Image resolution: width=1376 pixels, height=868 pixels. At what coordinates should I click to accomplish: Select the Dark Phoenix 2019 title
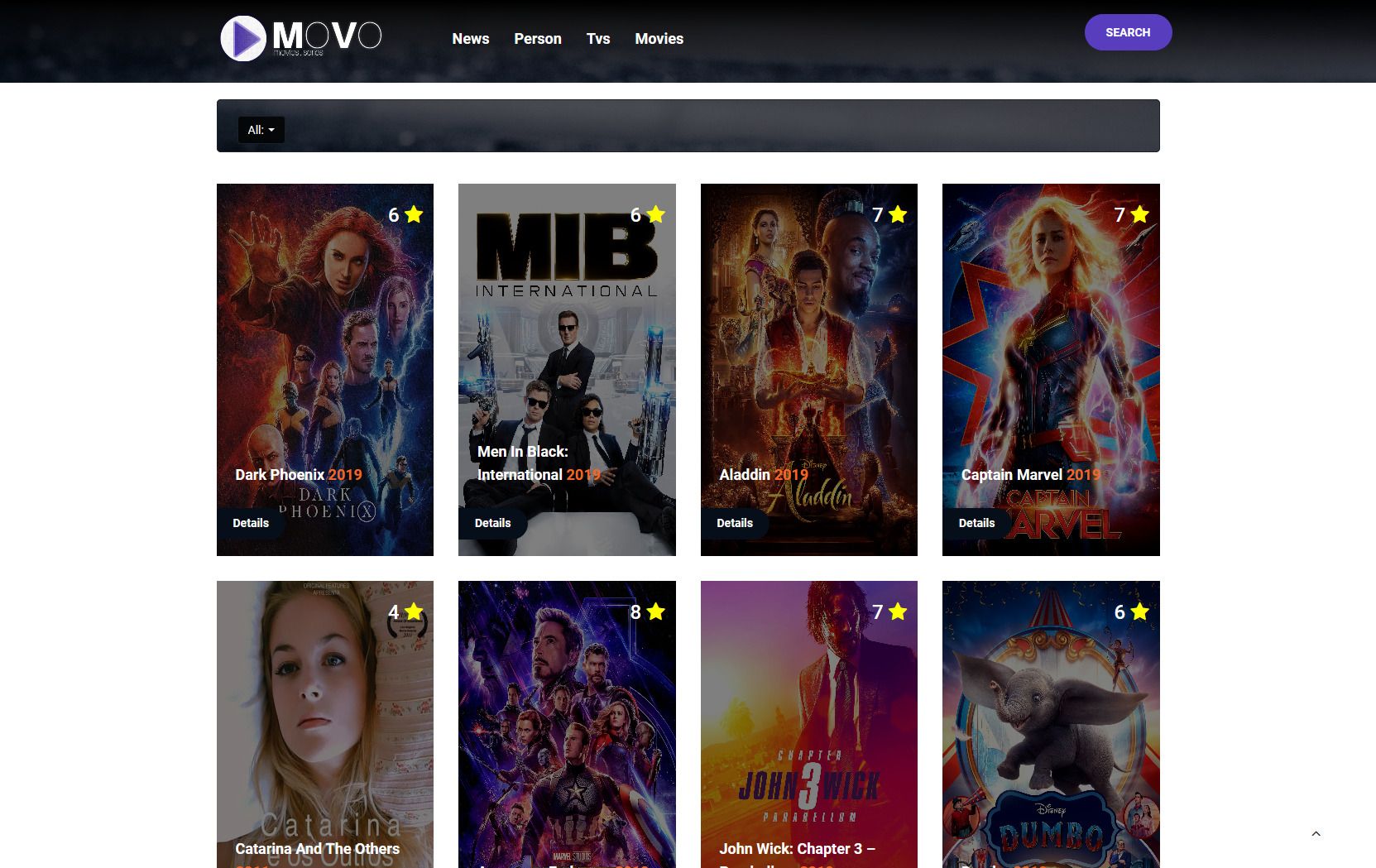(299, 474)
